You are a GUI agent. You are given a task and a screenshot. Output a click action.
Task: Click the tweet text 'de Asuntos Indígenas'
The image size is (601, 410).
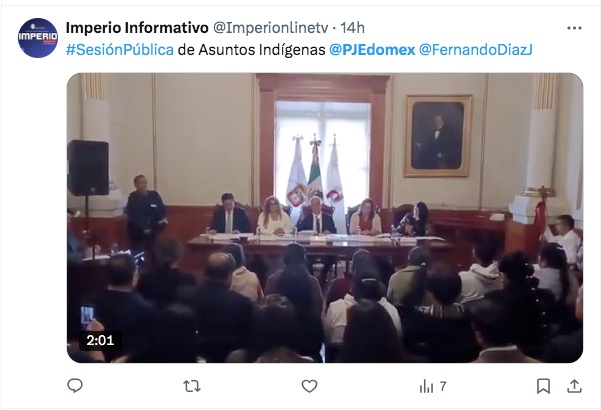(x=251, y=50)
